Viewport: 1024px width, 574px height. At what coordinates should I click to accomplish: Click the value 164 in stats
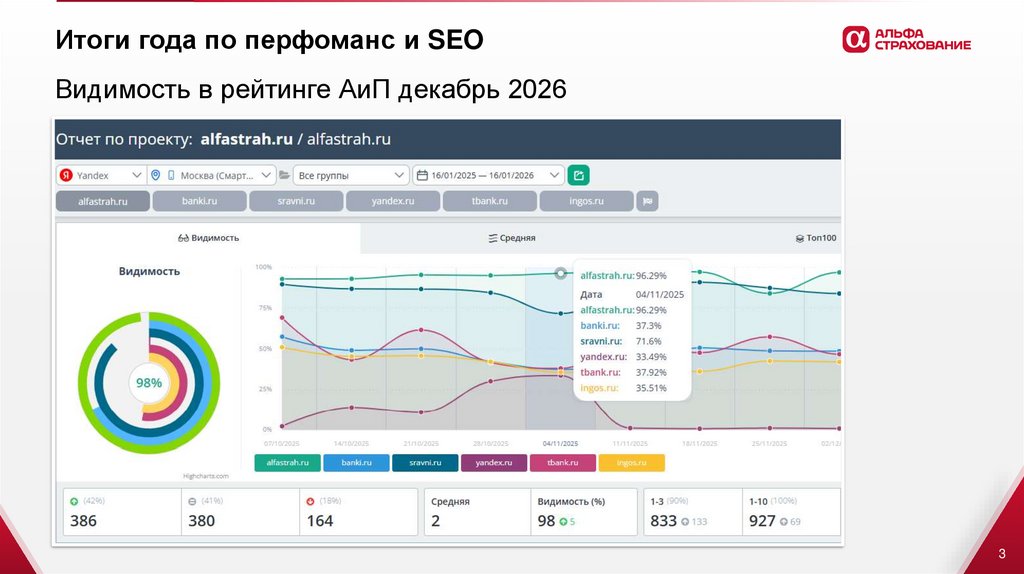(x=320, y=520)
